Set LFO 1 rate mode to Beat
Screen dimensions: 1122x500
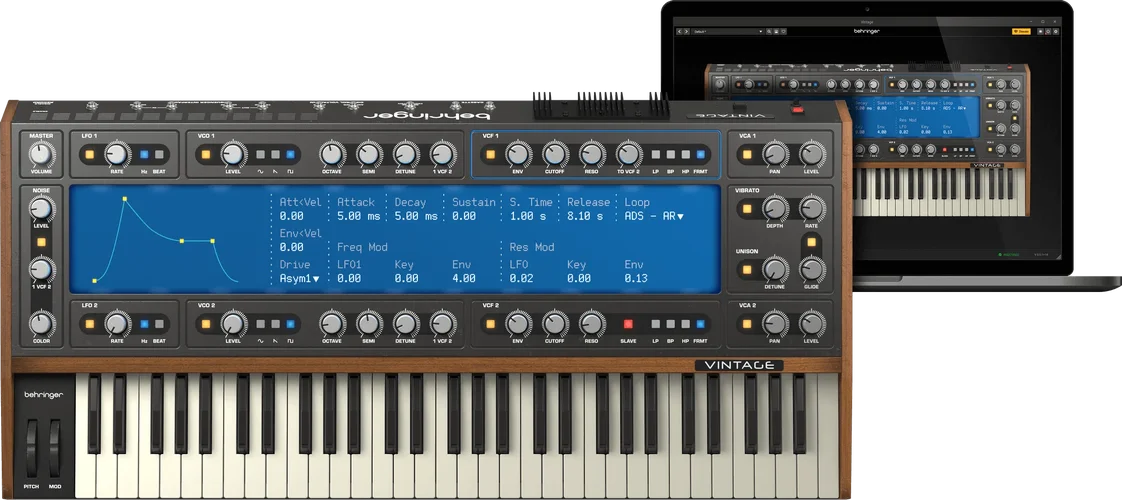pos(159,154)
